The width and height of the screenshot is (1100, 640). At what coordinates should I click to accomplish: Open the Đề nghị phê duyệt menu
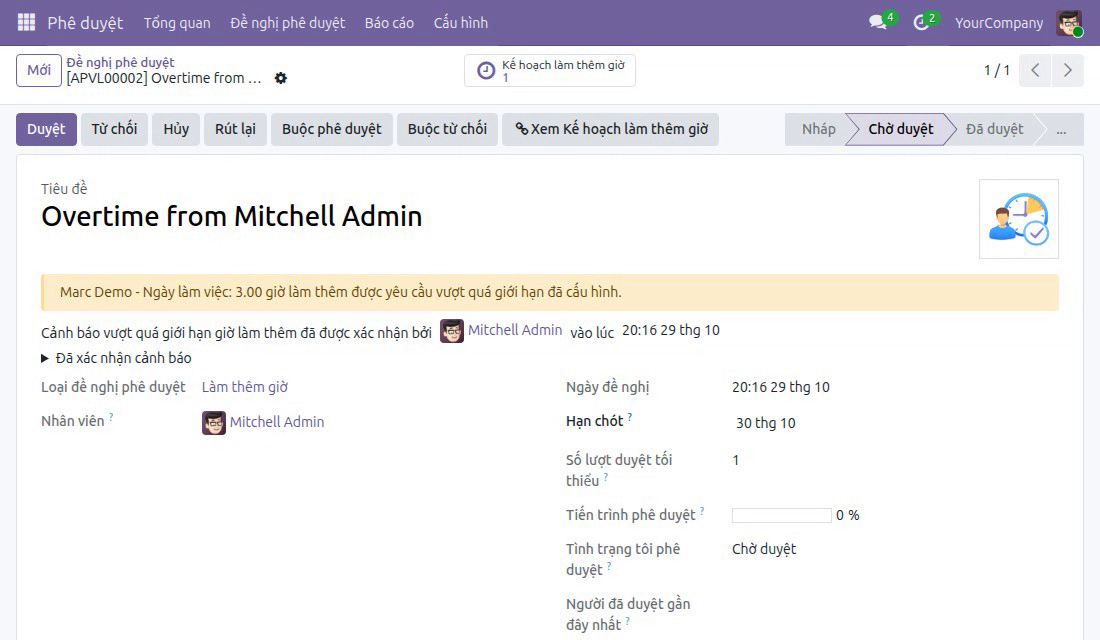click(x=288, y=22)
